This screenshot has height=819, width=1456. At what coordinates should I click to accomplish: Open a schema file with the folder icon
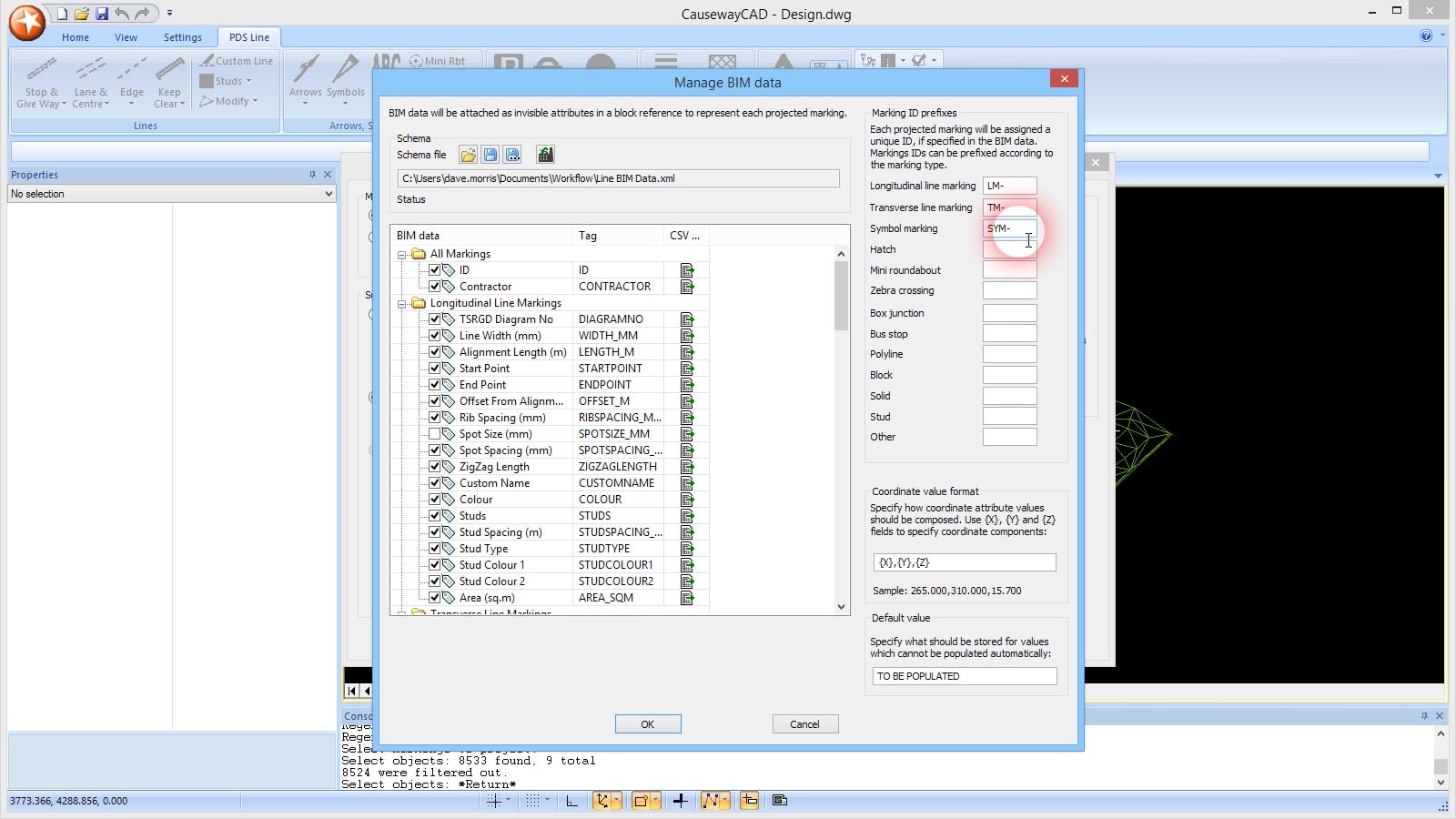point(469,155)
